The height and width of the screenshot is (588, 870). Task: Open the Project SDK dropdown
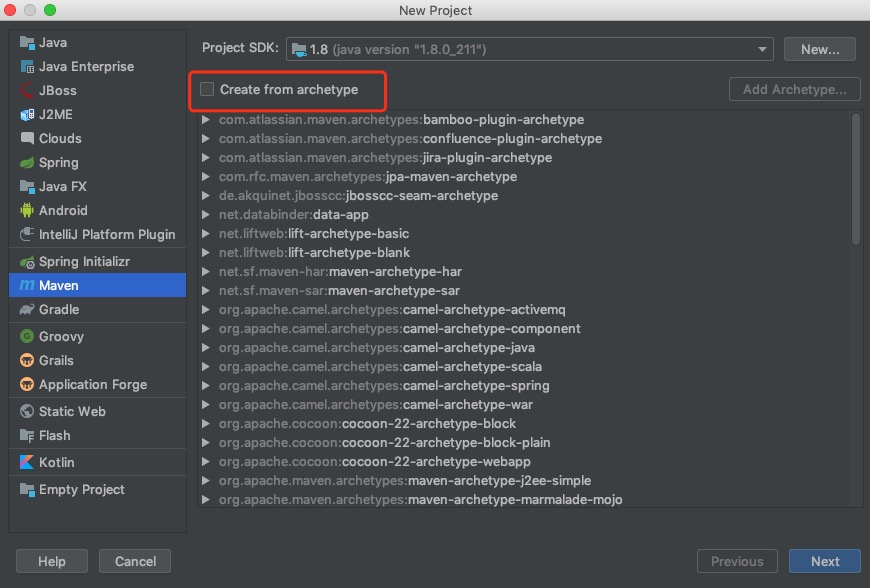click(x=530, y=49)
